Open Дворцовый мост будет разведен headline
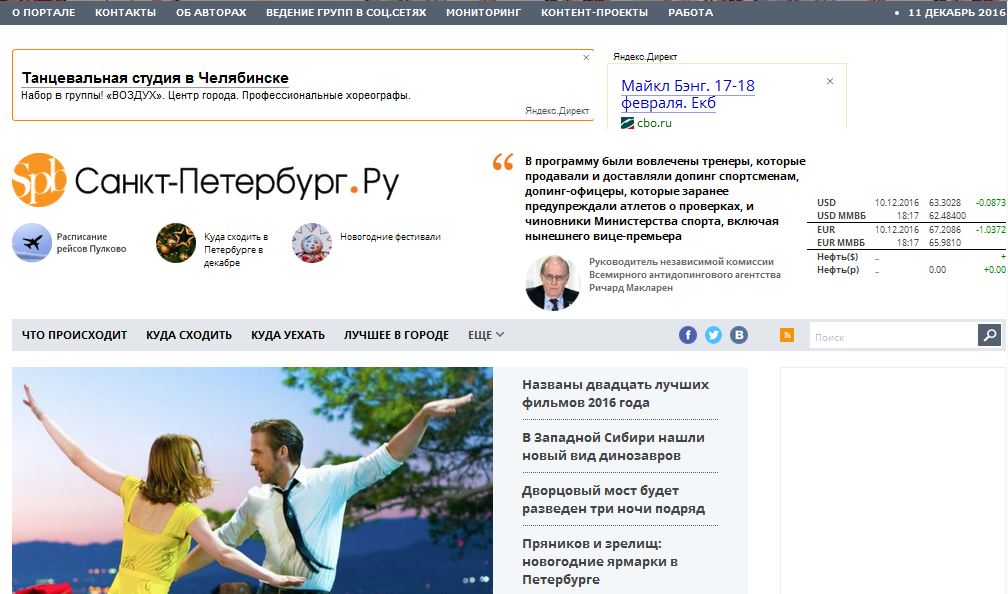The image size is (1008, 594). point(613,500)
